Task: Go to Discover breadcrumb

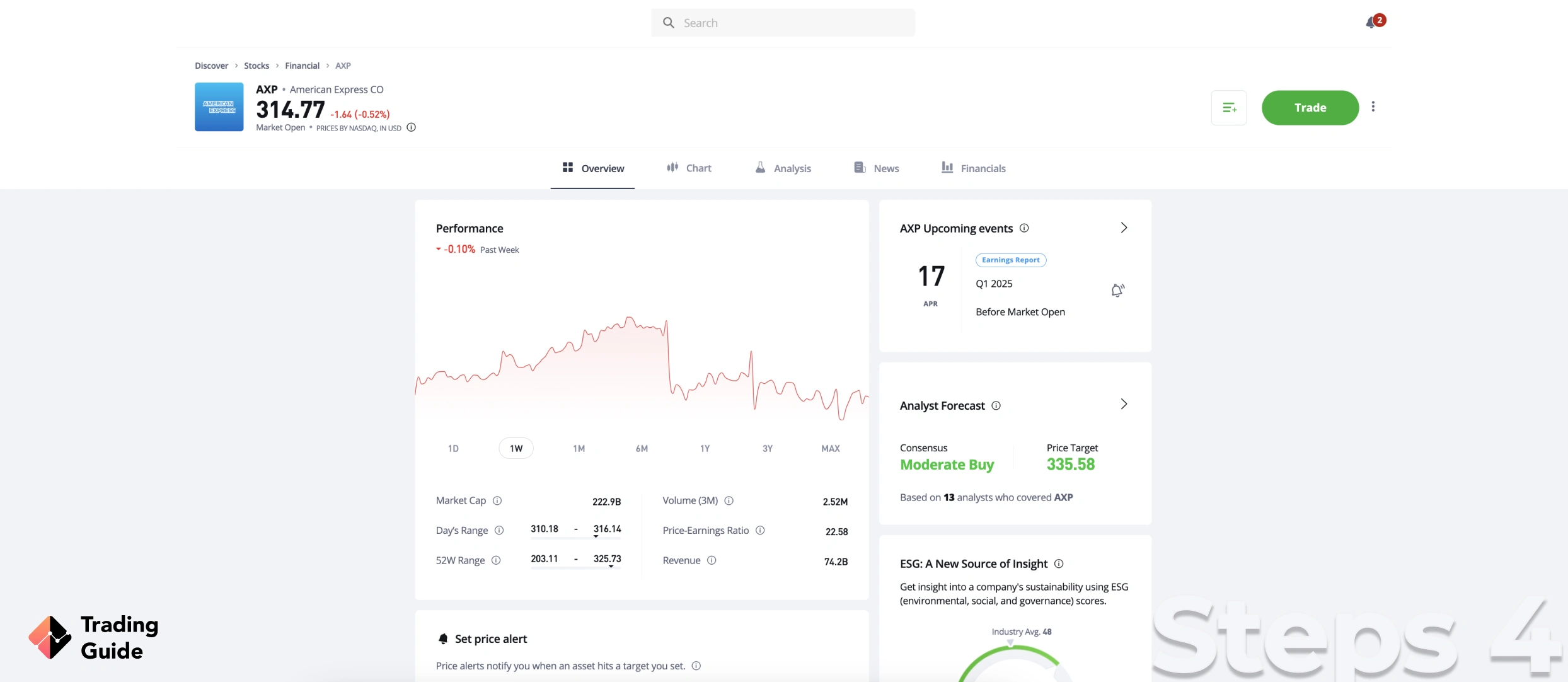Action: [x=211, y=66]
